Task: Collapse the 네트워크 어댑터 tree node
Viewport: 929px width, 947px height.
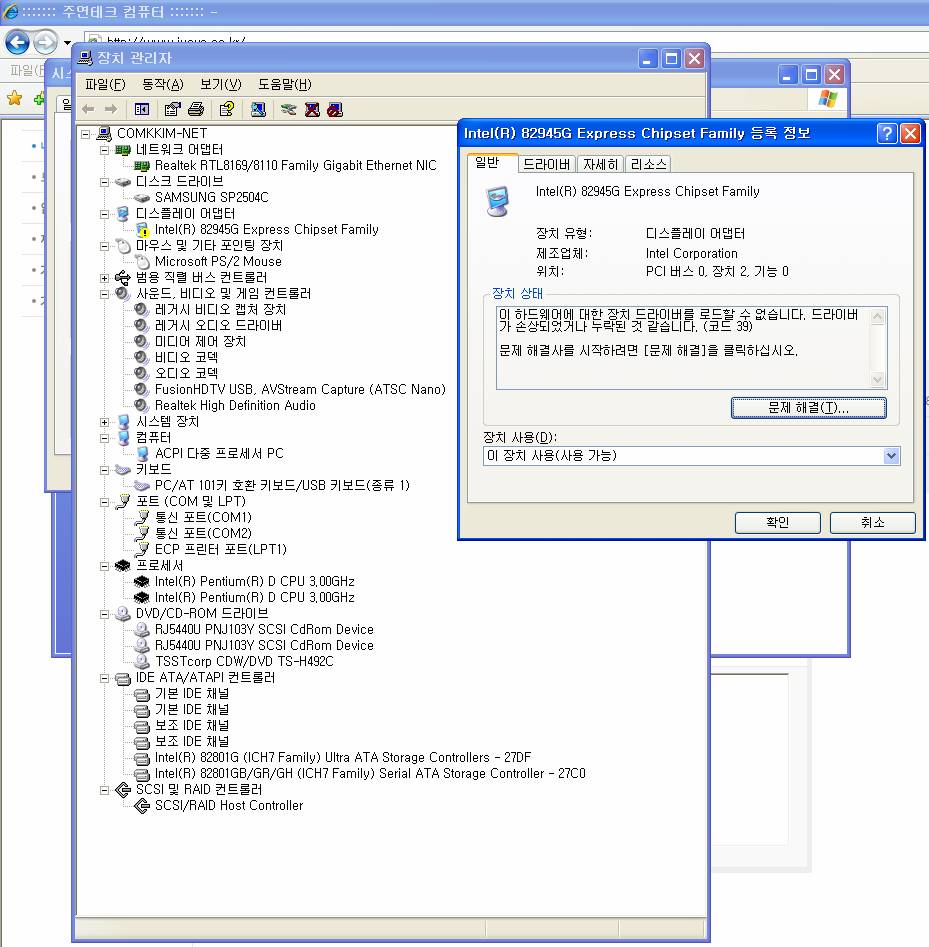Action: tap(104, 150)
